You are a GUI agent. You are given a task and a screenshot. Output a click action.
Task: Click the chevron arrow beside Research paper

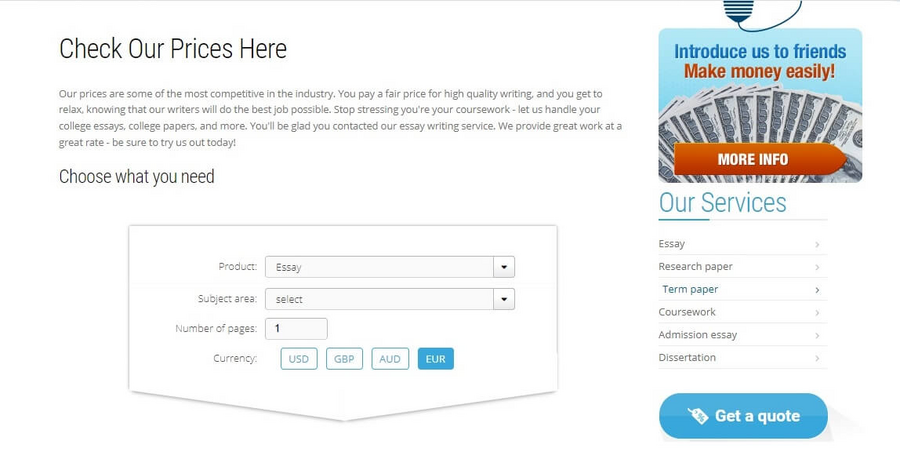click(x=817, y=267)
